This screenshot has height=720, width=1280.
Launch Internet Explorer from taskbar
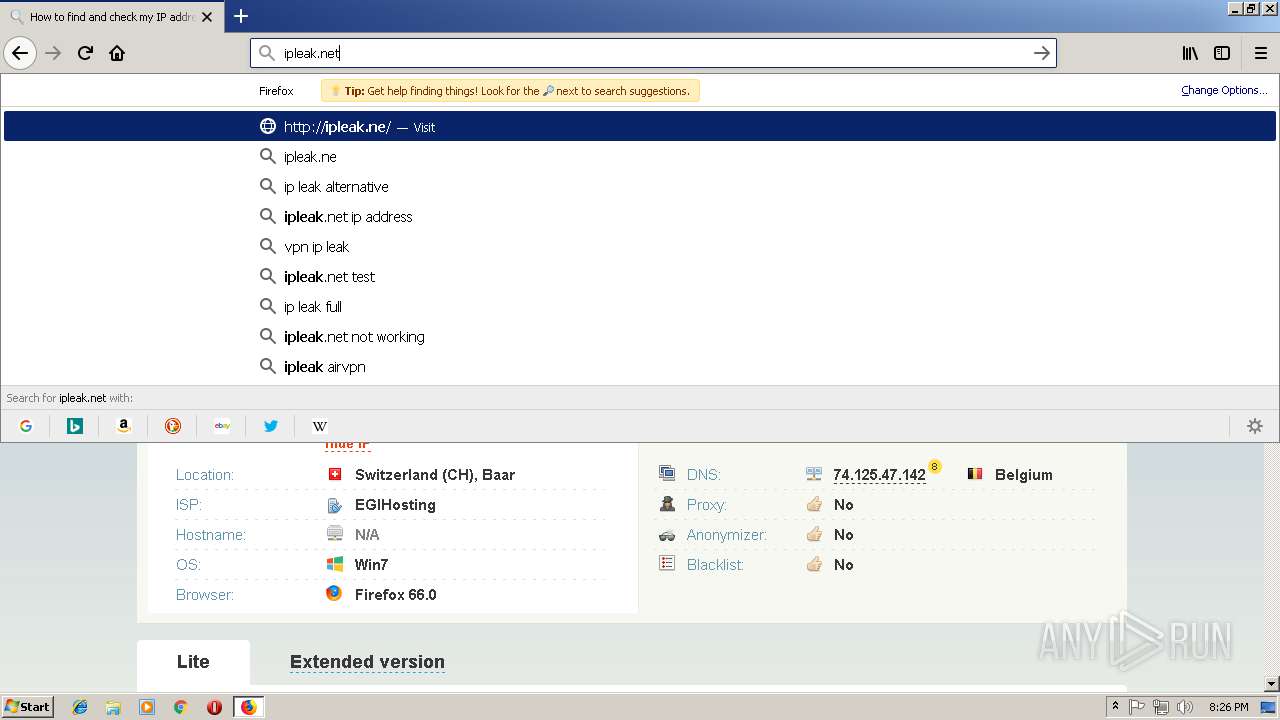click(x=80, y=707)
